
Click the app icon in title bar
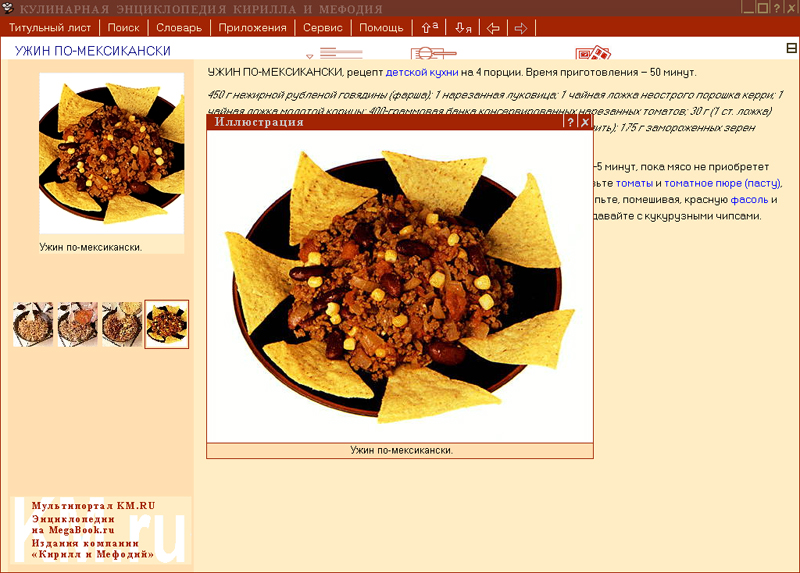point(7,8)
